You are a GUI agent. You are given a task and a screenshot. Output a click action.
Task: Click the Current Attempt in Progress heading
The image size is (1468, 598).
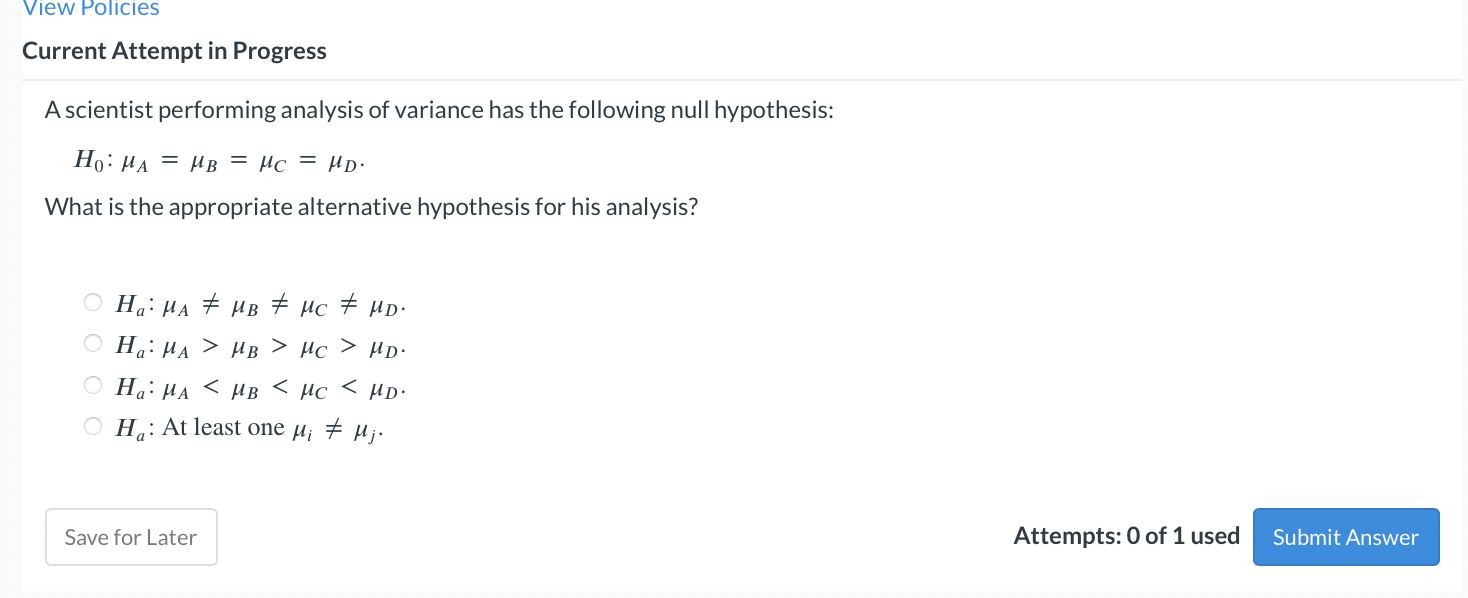174,50
